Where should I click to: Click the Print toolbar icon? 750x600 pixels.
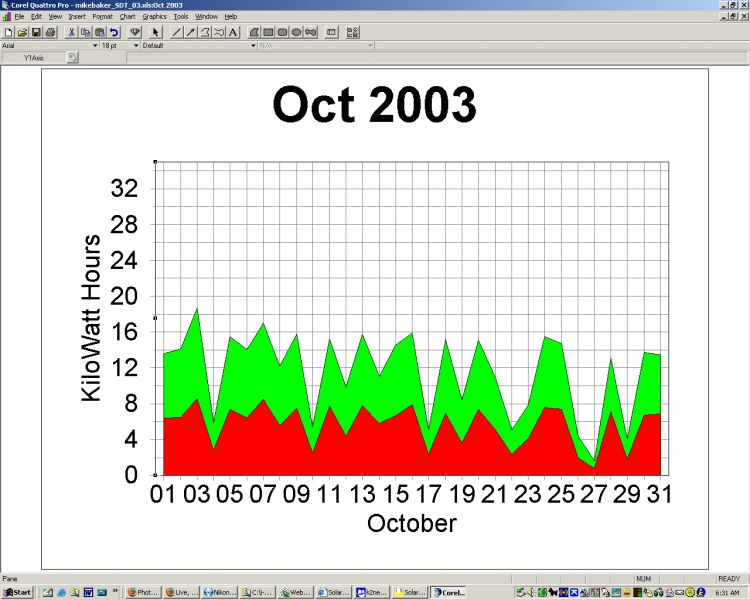tap(49, 32)
